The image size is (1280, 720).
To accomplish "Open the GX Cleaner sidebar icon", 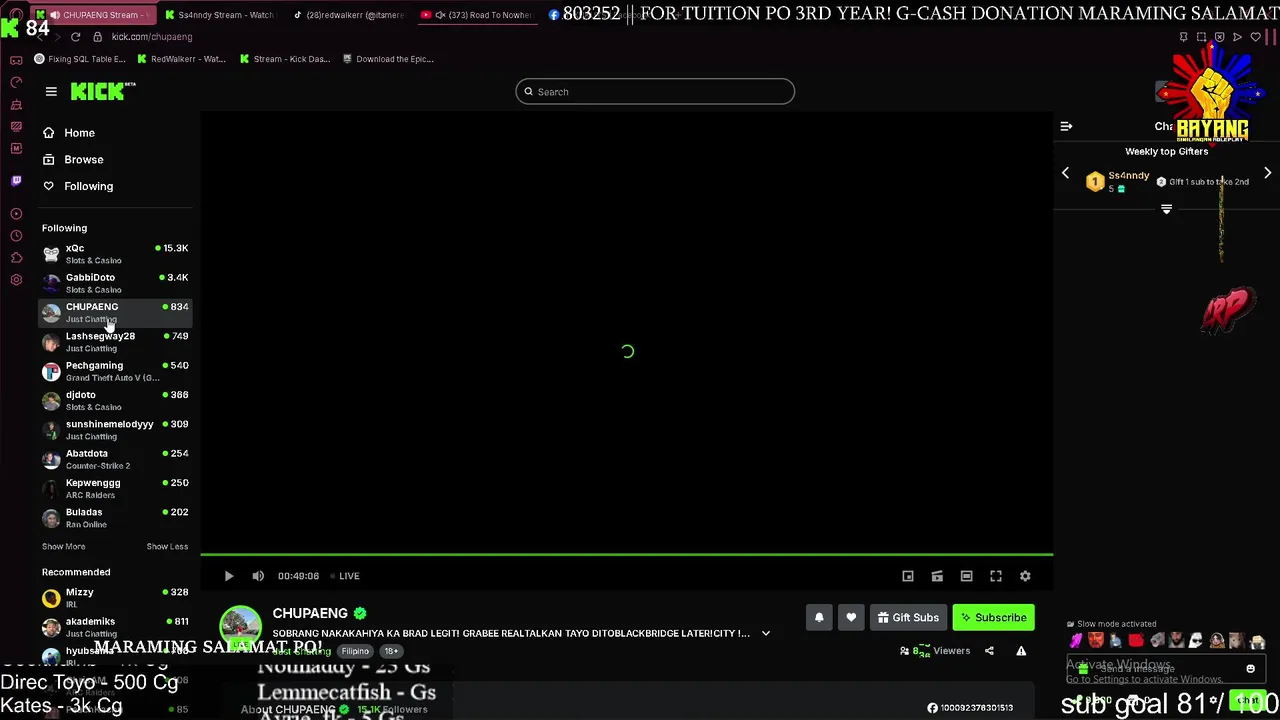I will pos(16,104).
